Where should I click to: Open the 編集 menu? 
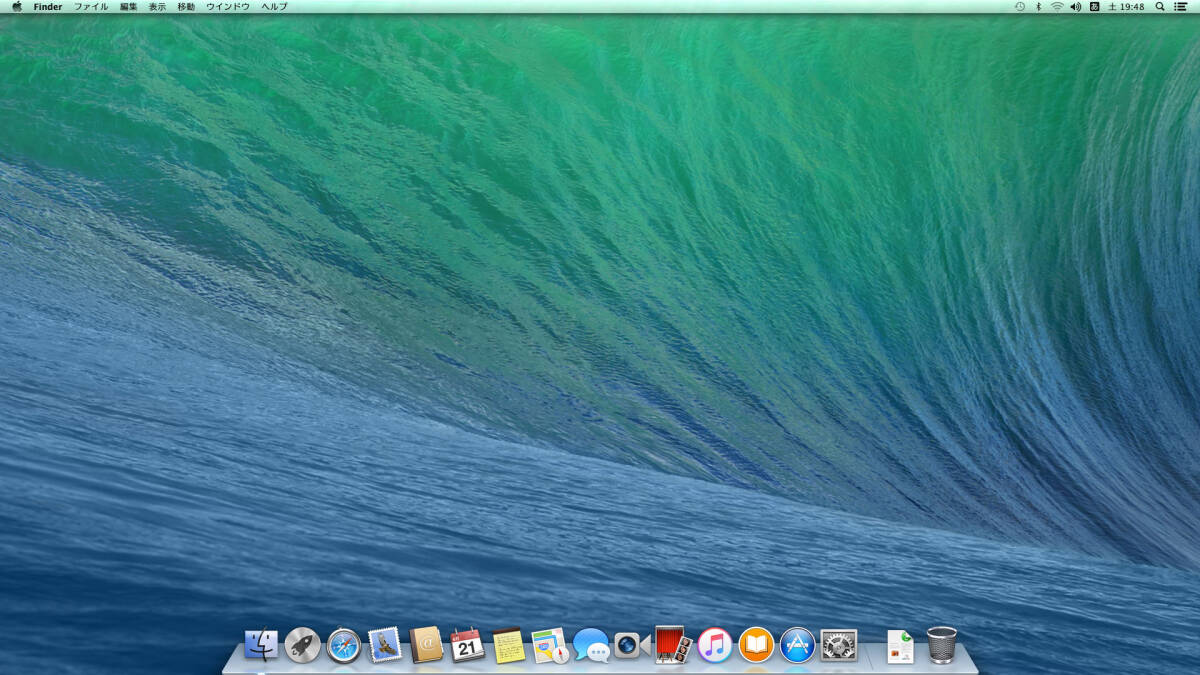click(129, 6)
